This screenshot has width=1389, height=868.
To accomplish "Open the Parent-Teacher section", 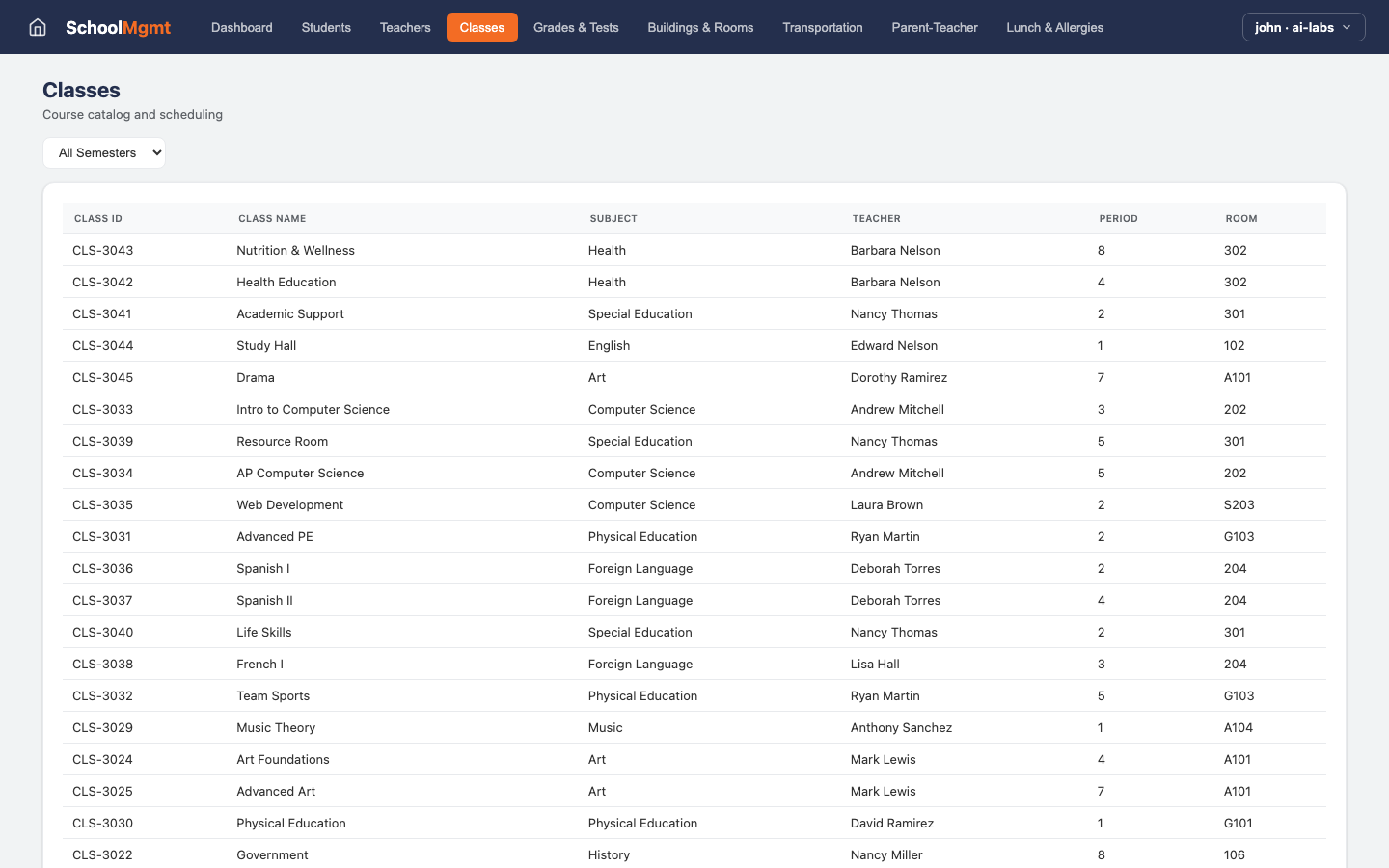I will coord(934,27).
